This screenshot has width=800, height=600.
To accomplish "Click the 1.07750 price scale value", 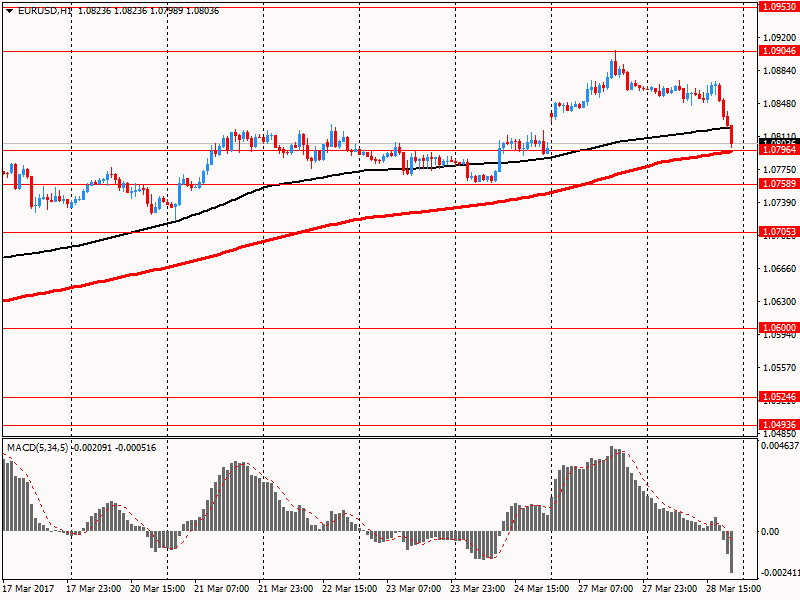I will 779,169.
